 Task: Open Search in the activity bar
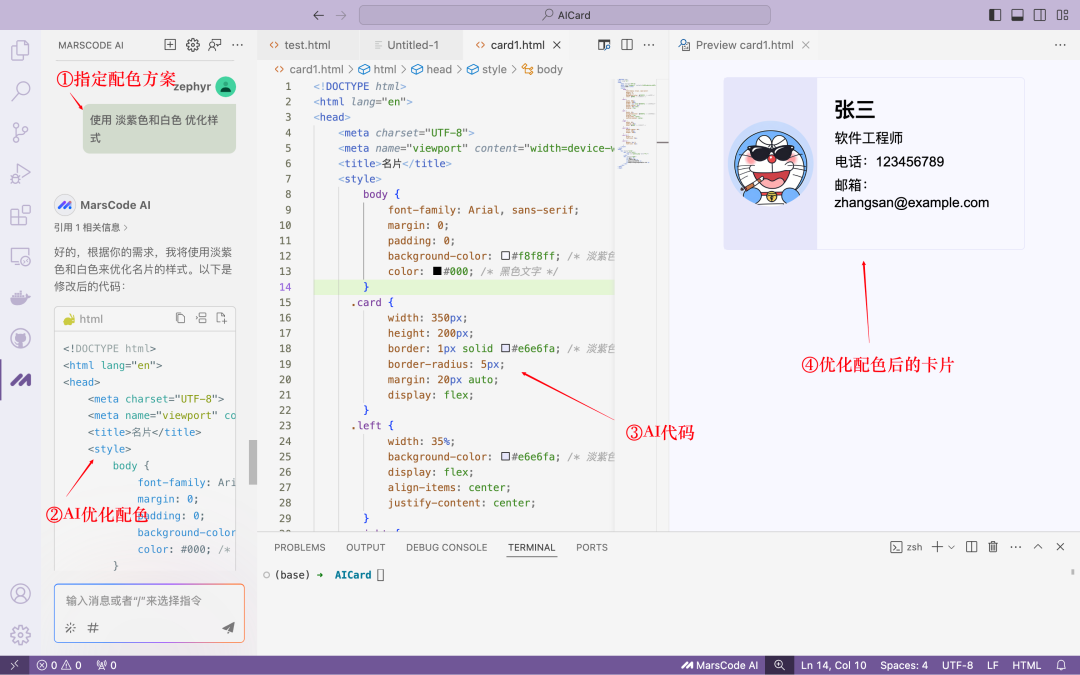click(20, 91)
